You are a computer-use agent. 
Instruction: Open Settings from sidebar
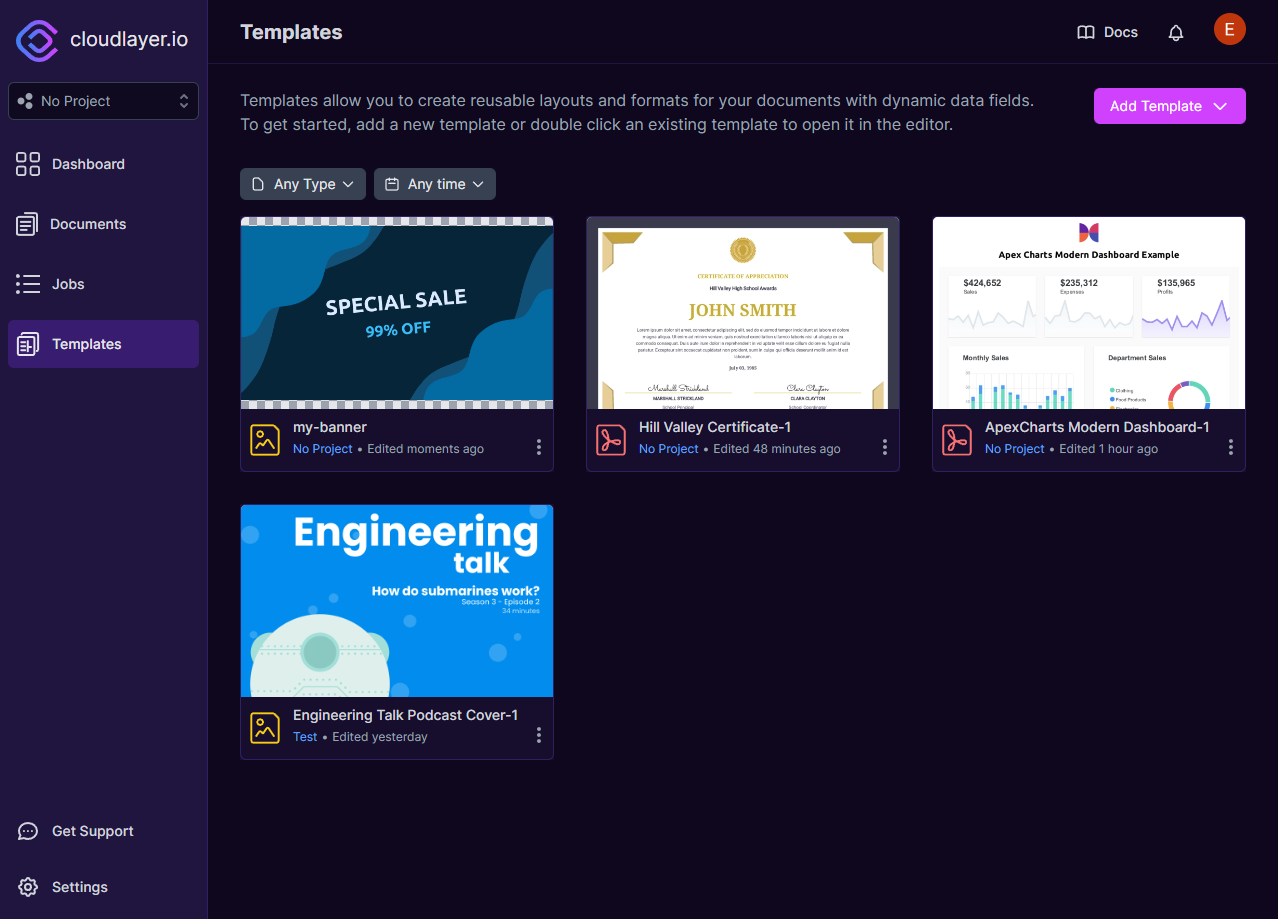click(103, 887)
